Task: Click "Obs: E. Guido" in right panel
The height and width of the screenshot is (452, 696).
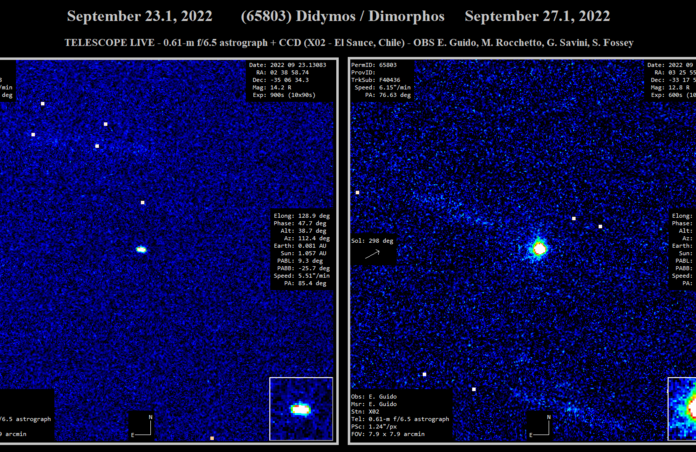Action: 374,396
